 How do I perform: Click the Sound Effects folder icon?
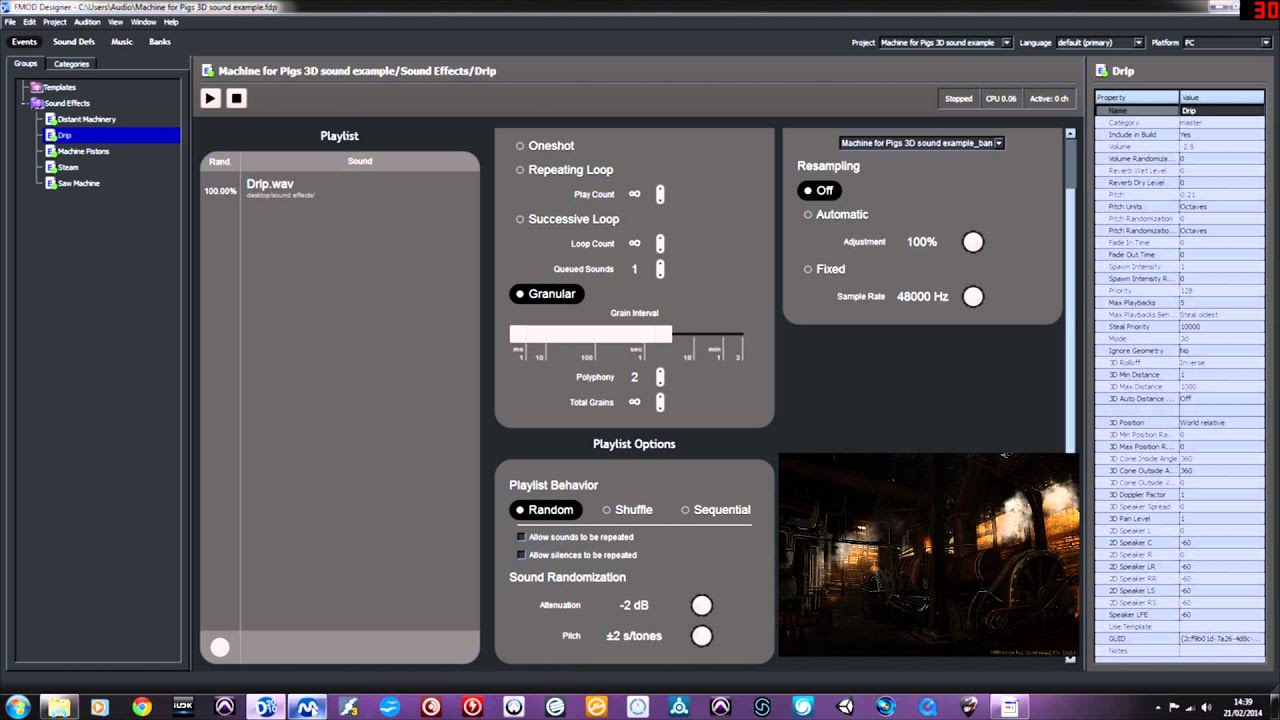click(37, 103)
